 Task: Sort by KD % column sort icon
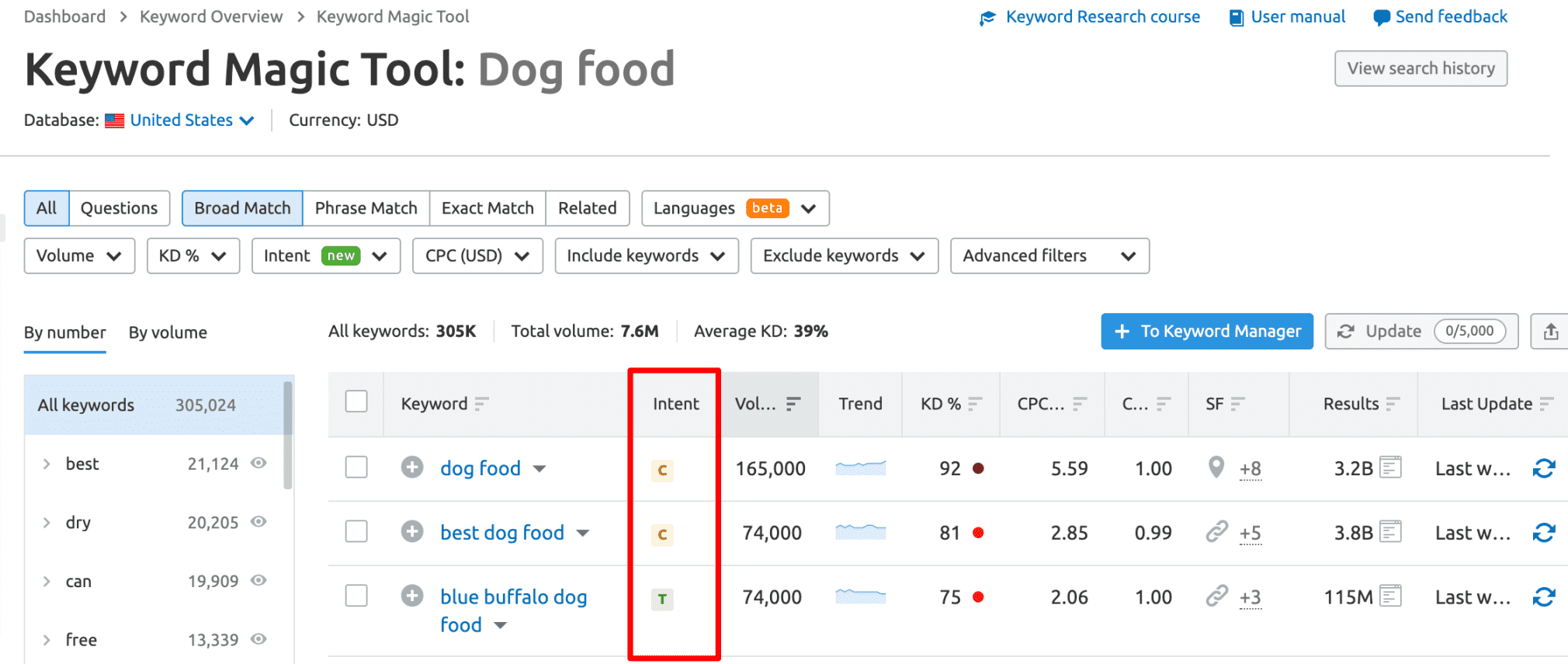tap(975, 404)
